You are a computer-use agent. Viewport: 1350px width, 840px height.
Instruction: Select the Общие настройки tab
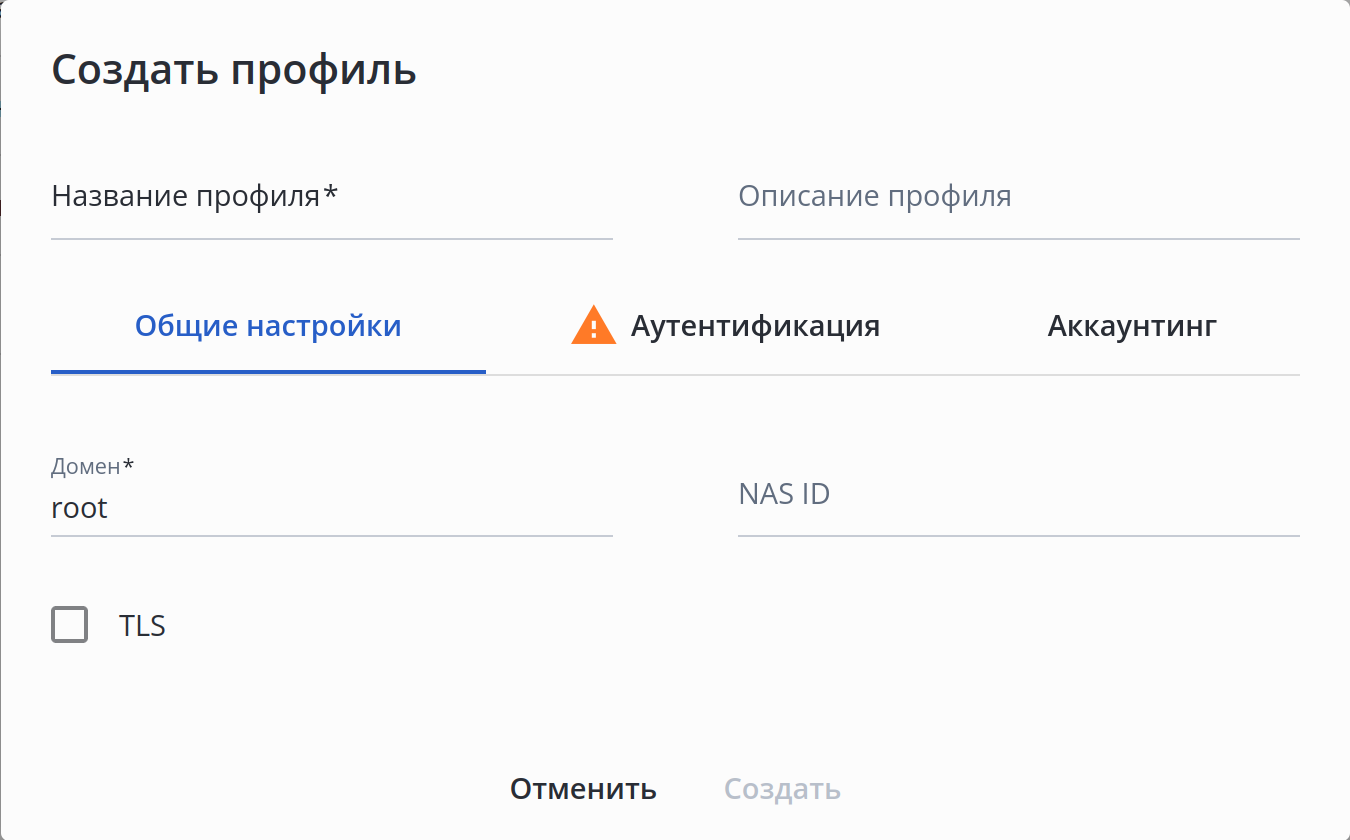click(268, 326)
